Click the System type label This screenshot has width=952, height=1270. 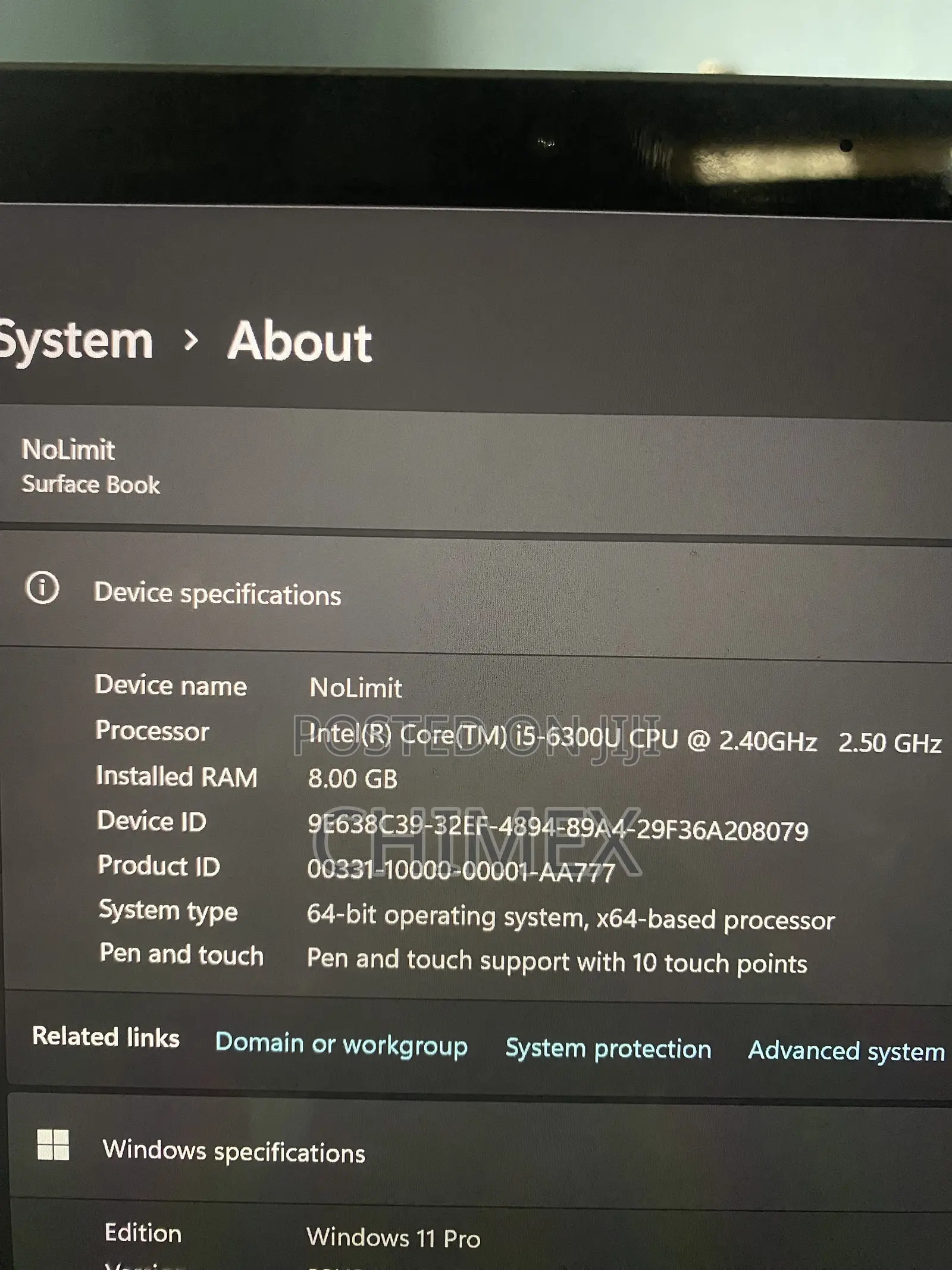point(168,911)
